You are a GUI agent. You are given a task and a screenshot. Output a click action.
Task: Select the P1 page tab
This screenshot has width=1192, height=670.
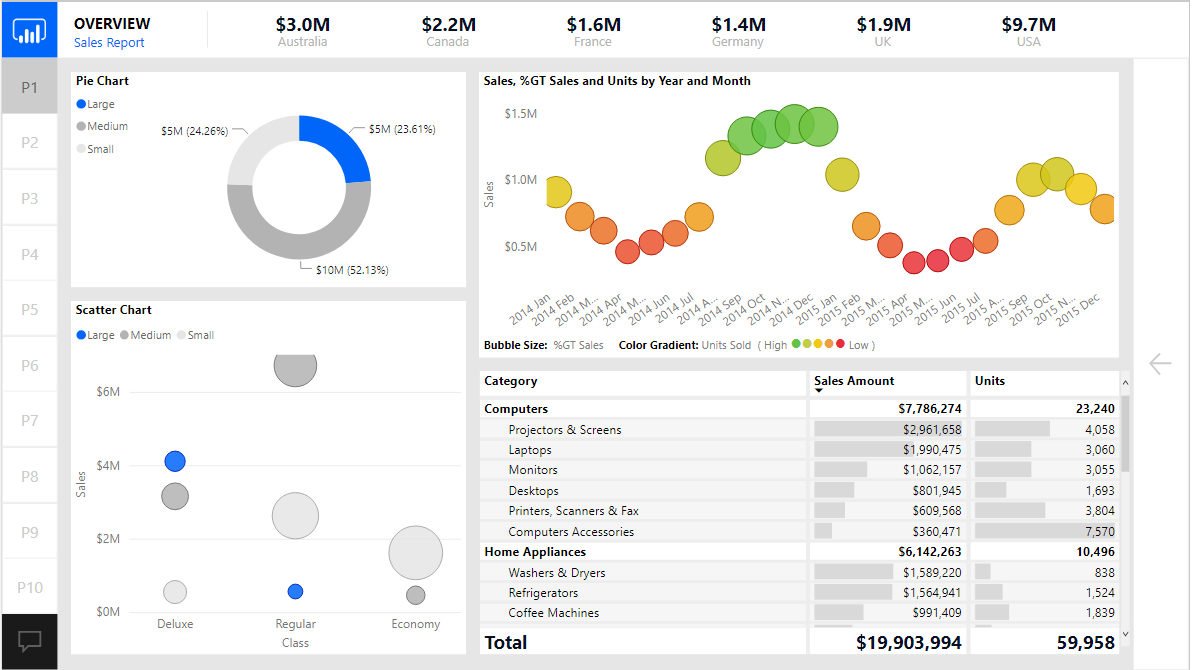(x=29, y=87)
